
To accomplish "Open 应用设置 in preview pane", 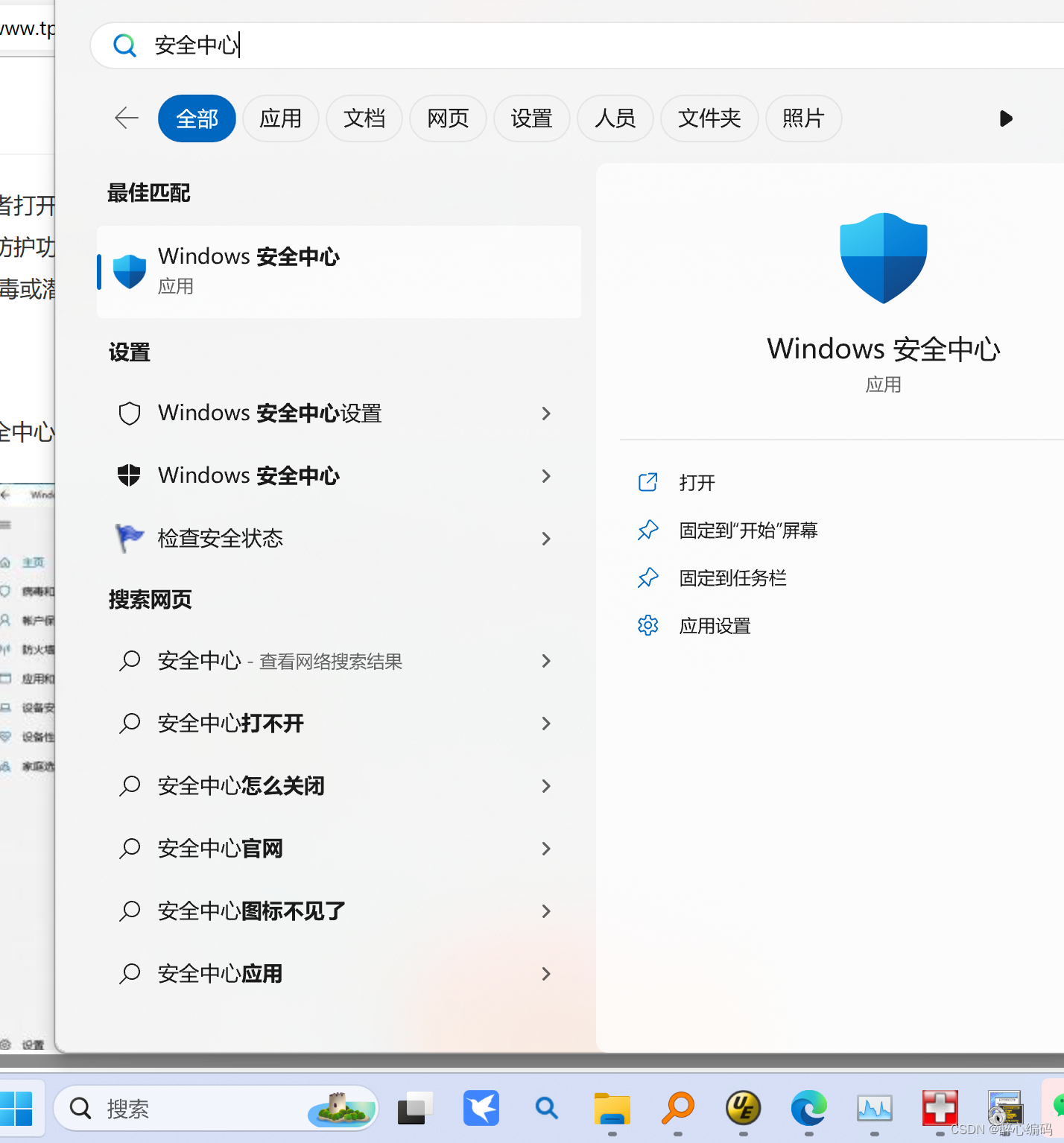I will (x=715, y=626).
